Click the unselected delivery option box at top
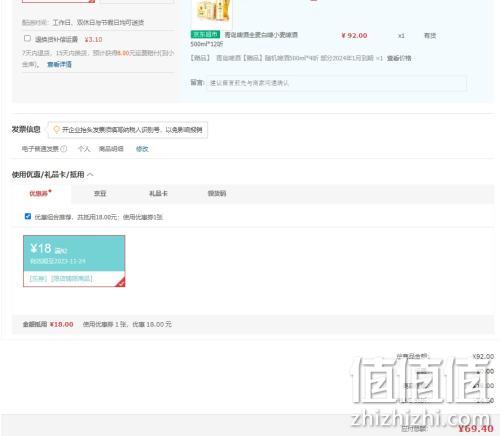Image resolution: width=500 pixels, height=436 pixels. tap(137, 1)
